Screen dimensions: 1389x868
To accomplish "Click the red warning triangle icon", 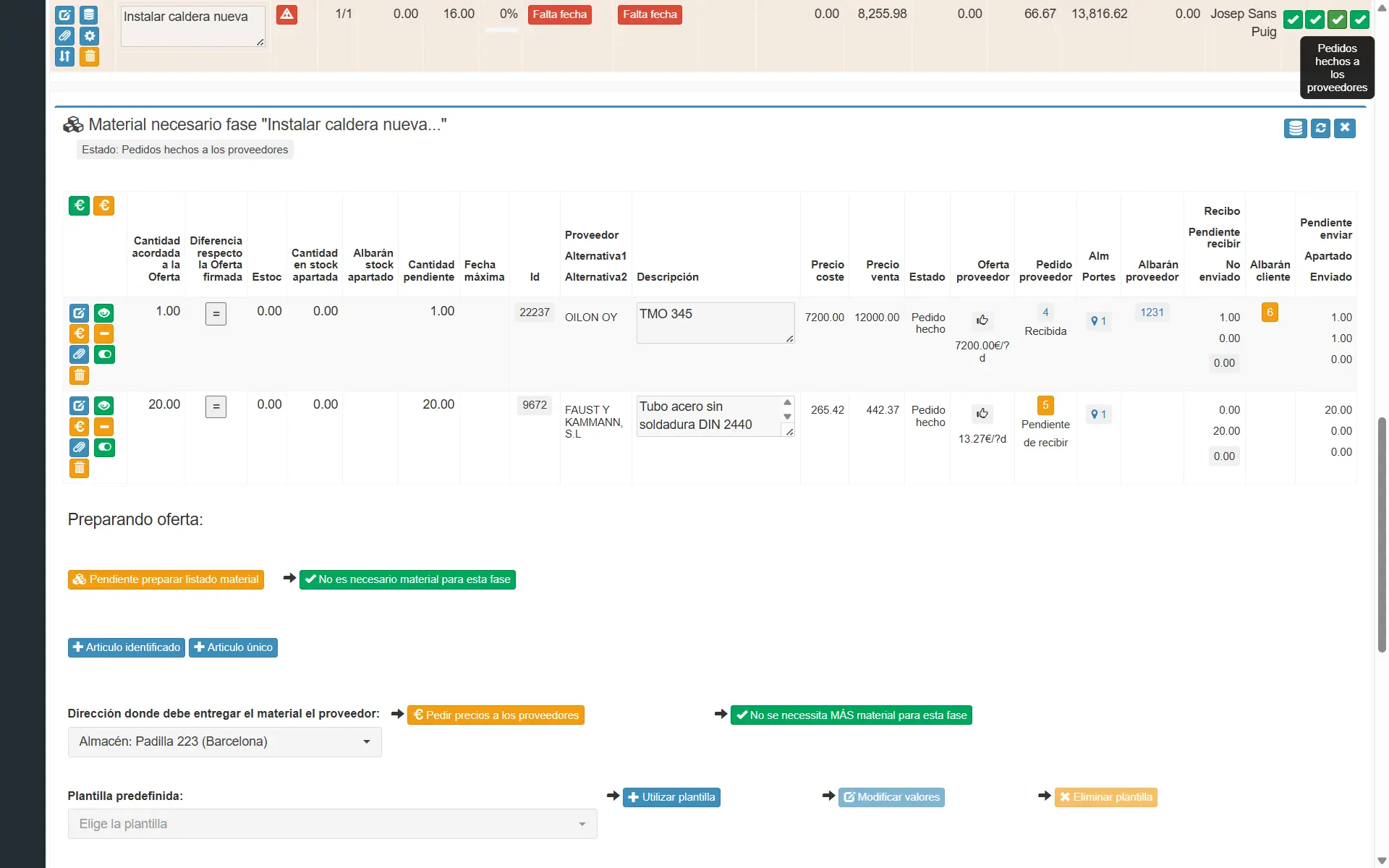I will click(x=286, y=14).
